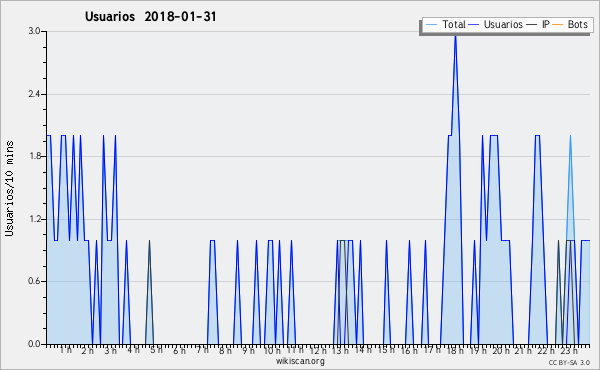This screenshot has height=370, width=600.
Task: Click the 6 h x-axis label
Action: tap(179, 350)
